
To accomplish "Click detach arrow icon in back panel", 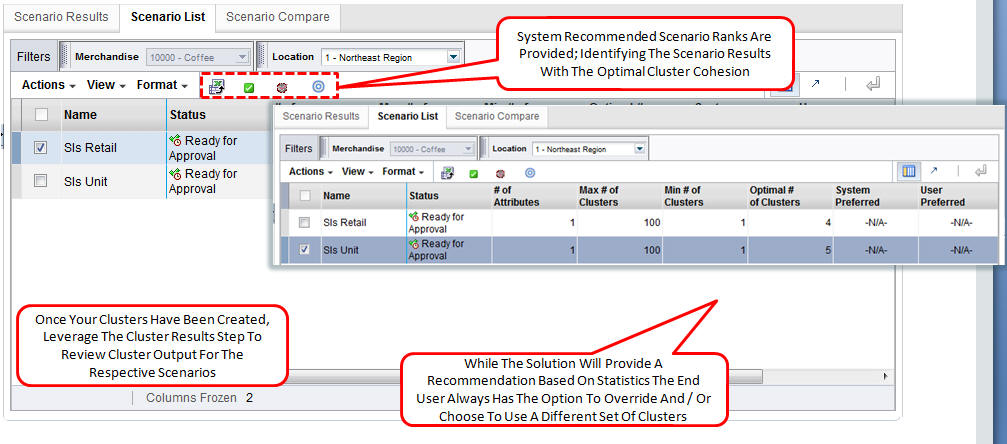I will point(816,84).
